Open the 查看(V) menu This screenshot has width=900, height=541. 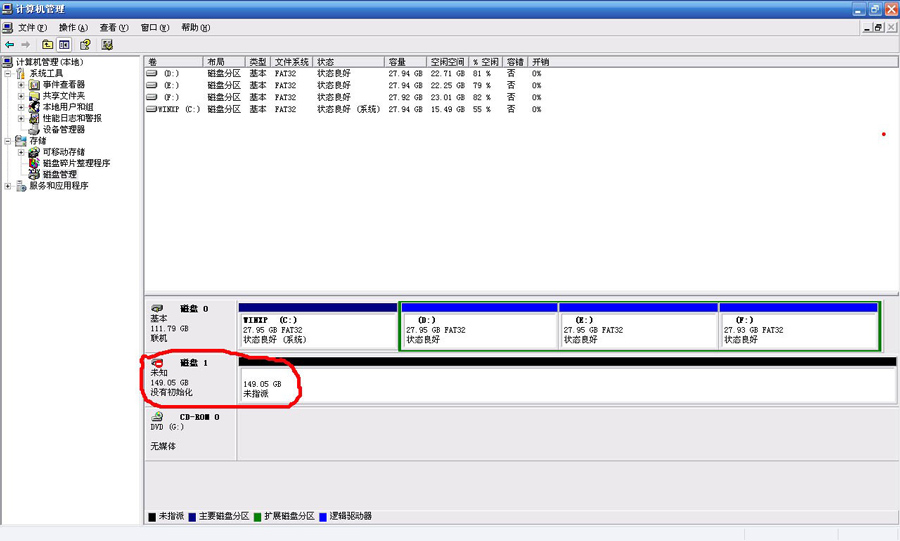[x=113, y=28]
